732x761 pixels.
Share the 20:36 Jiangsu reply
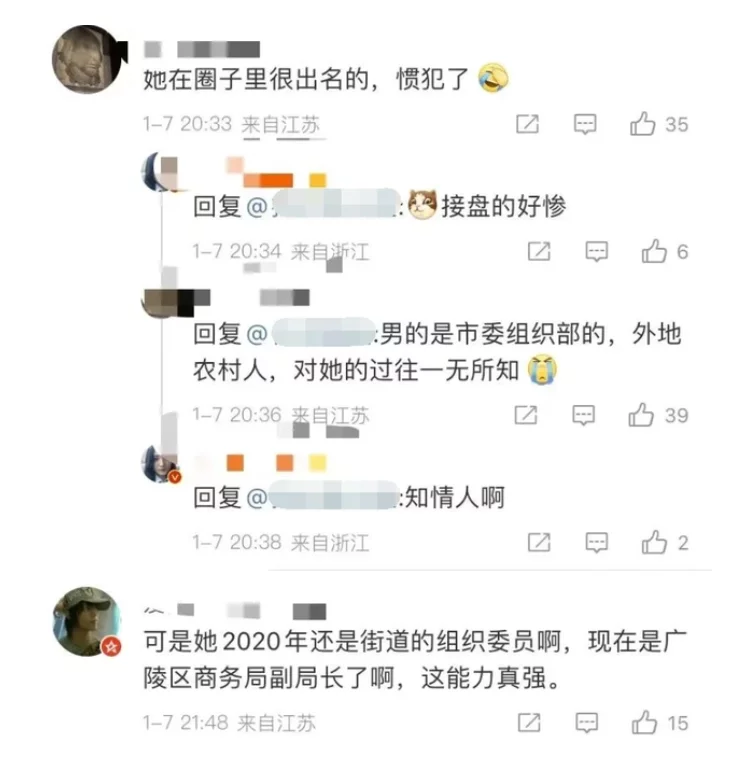pyautogui.click(x=526, y=415)
